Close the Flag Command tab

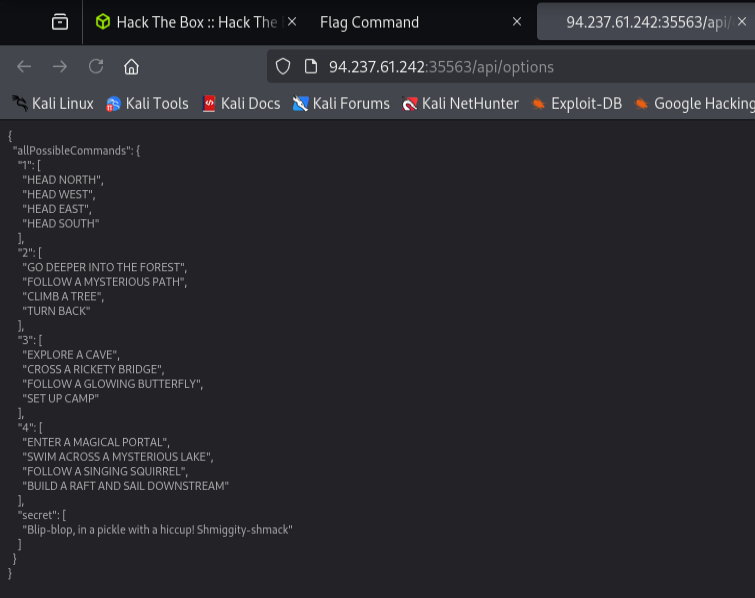pyautogui.click(x=517, y=22)
